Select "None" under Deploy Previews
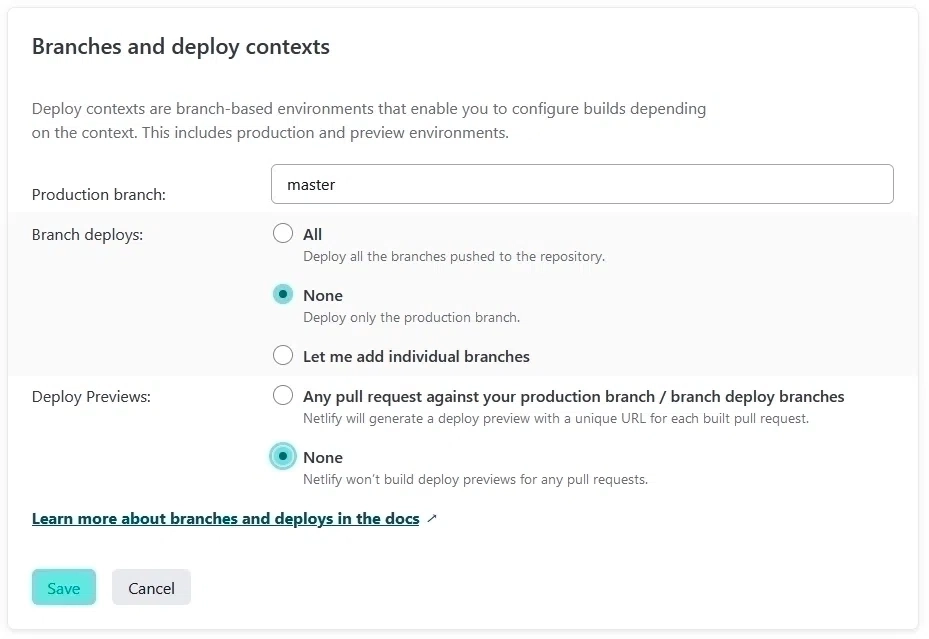The image size is (929, 639). click(282, 457)
